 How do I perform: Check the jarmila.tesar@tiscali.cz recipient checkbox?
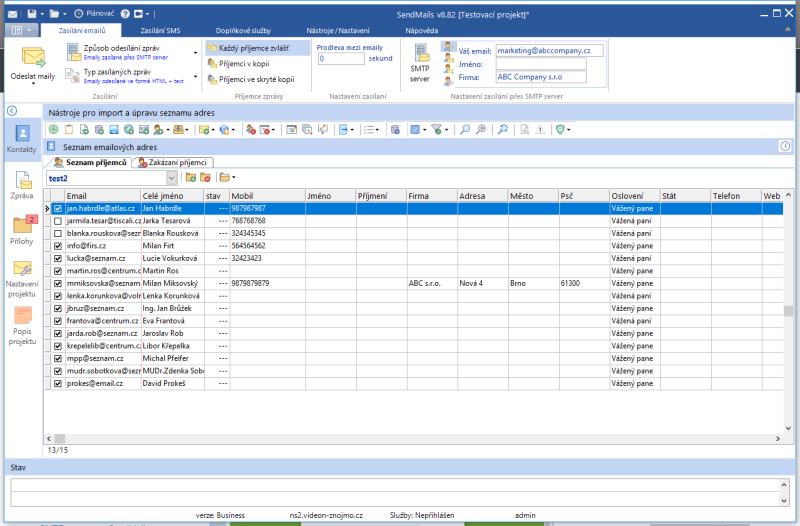click(x=58, y=220)
